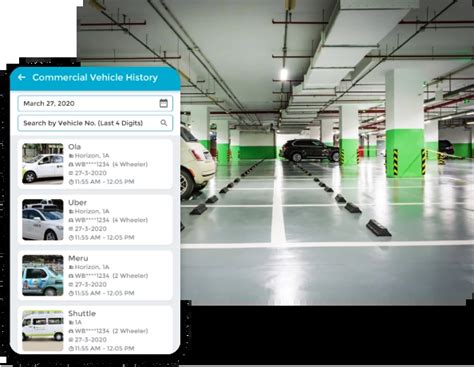Click the date icon in Ola card
This screenshot has width=474, height=367.
71,173
